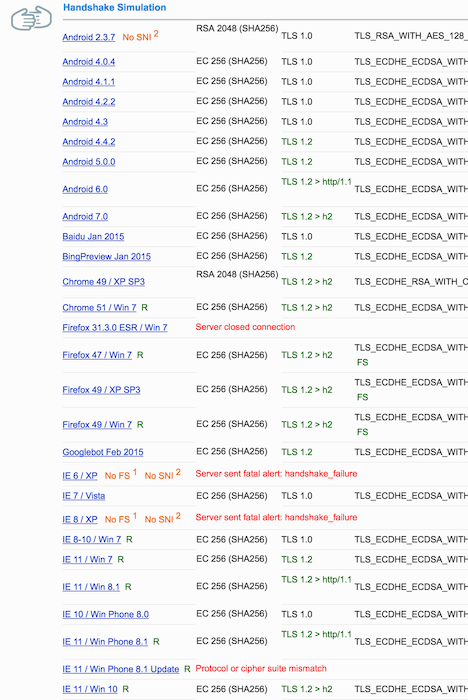This screenshot has width=468, height=700.
Task: Click FS label in Firefox 47 / Win 7 row
Action: pyautogui.click(x=363, y=362)
